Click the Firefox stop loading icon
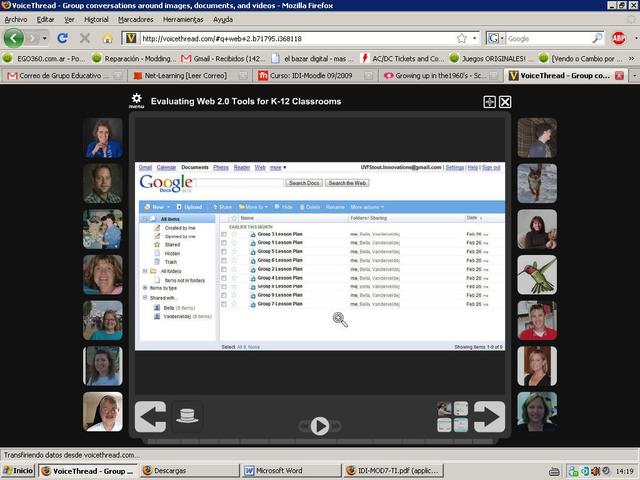The image size is (640, 480). click(x=85, y=38)
